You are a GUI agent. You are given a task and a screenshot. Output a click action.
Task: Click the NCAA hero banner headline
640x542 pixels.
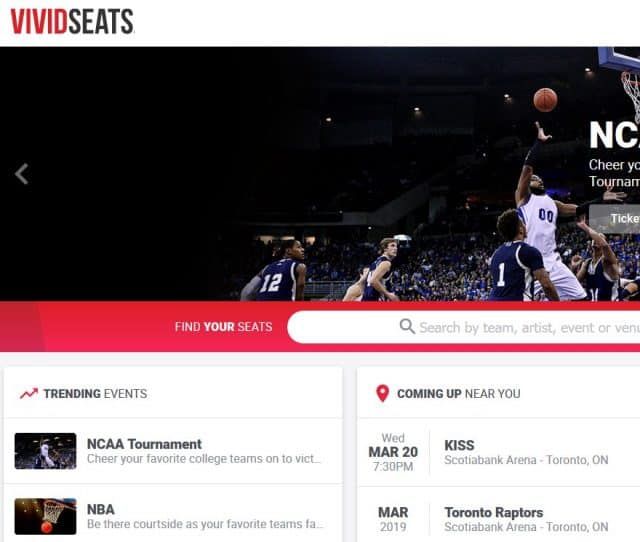click(x=615, y=136)
